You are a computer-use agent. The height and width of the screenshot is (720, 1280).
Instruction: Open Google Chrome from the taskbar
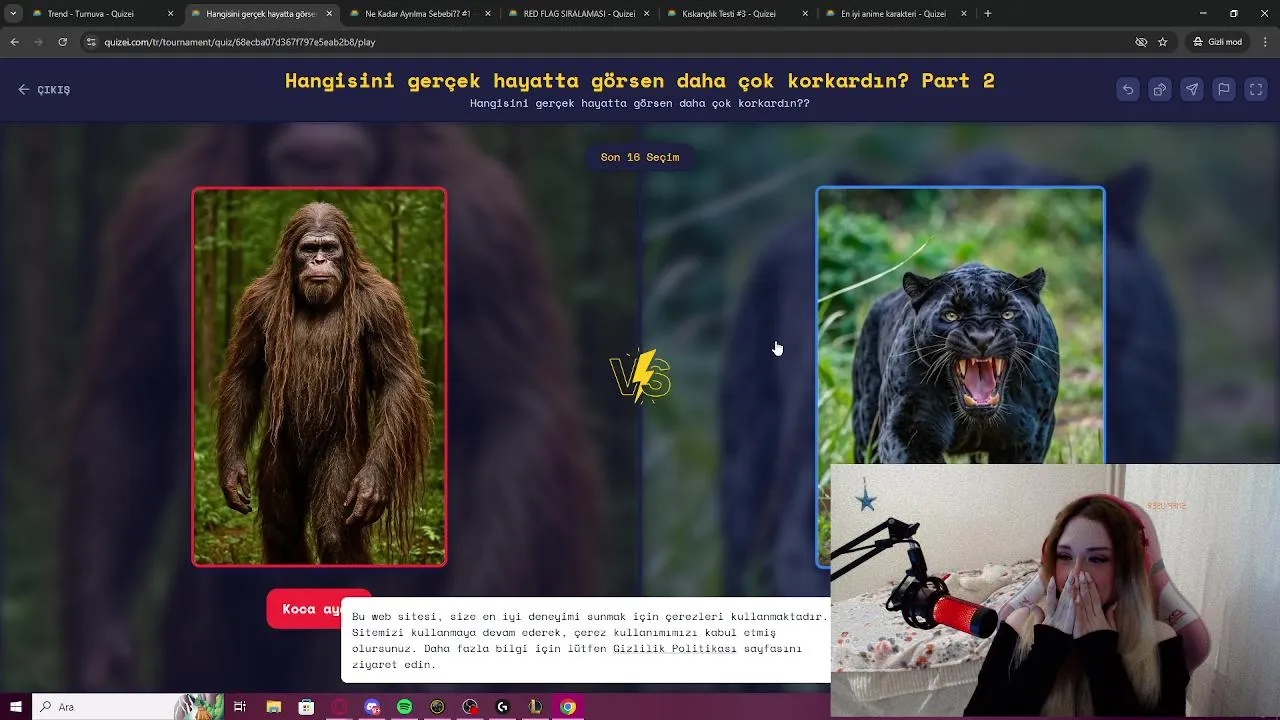568,707
